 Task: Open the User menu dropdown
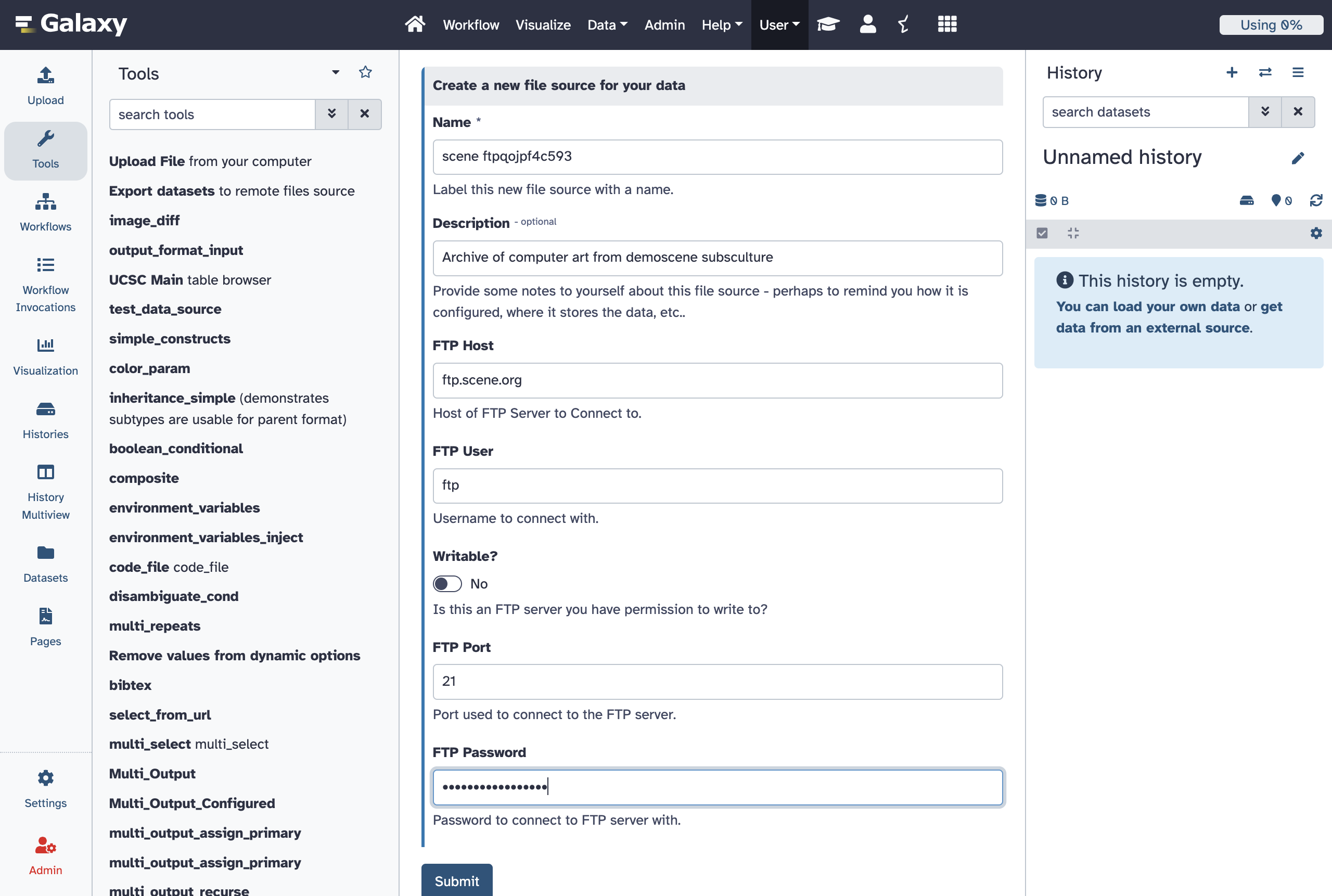[x=779, y=24]
